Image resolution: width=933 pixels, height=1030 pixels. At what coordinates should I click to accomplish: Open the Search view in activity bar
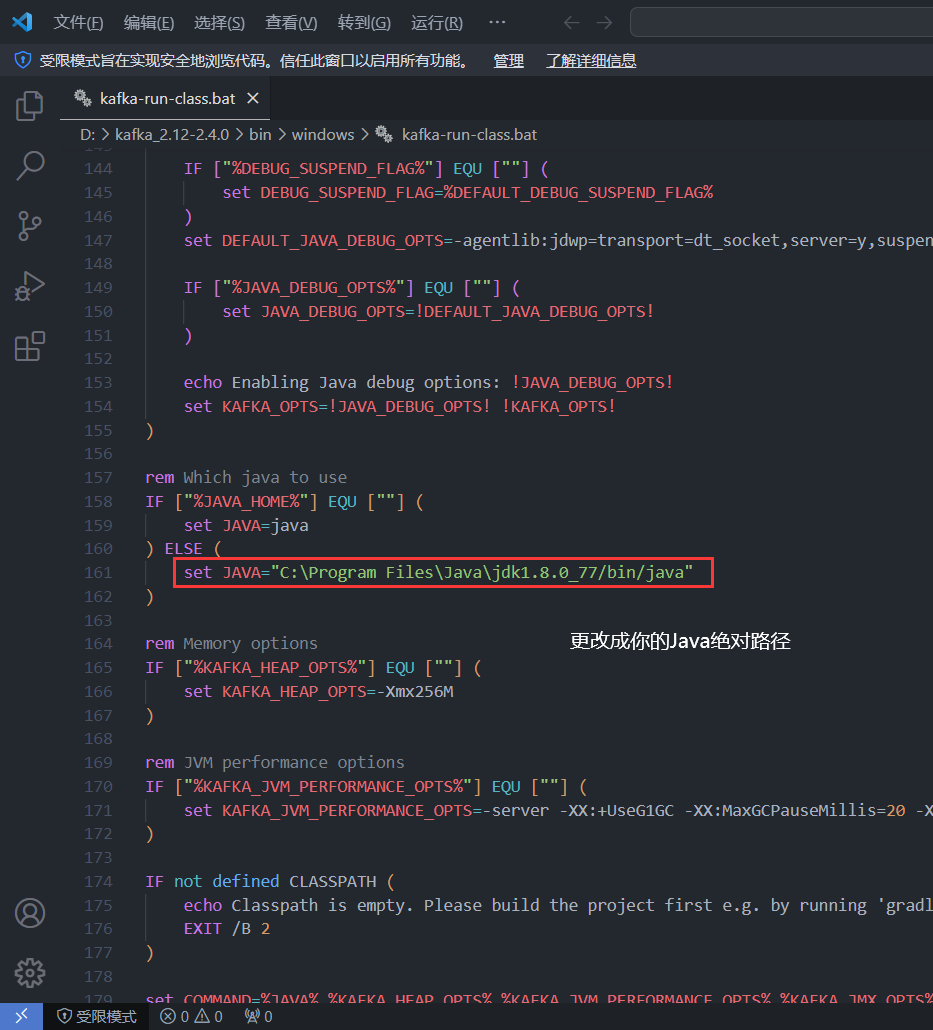click(x=30, y=166)
